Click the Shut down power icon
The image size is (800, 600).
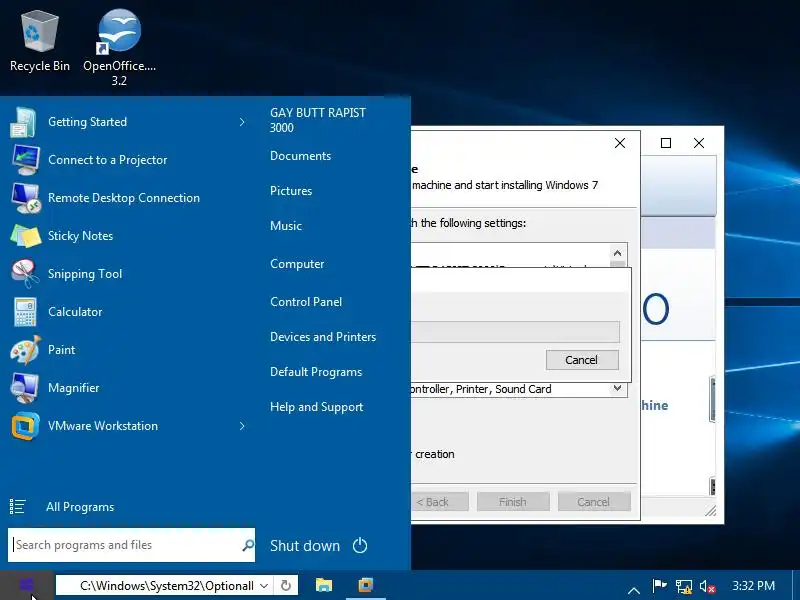(360, 545)
